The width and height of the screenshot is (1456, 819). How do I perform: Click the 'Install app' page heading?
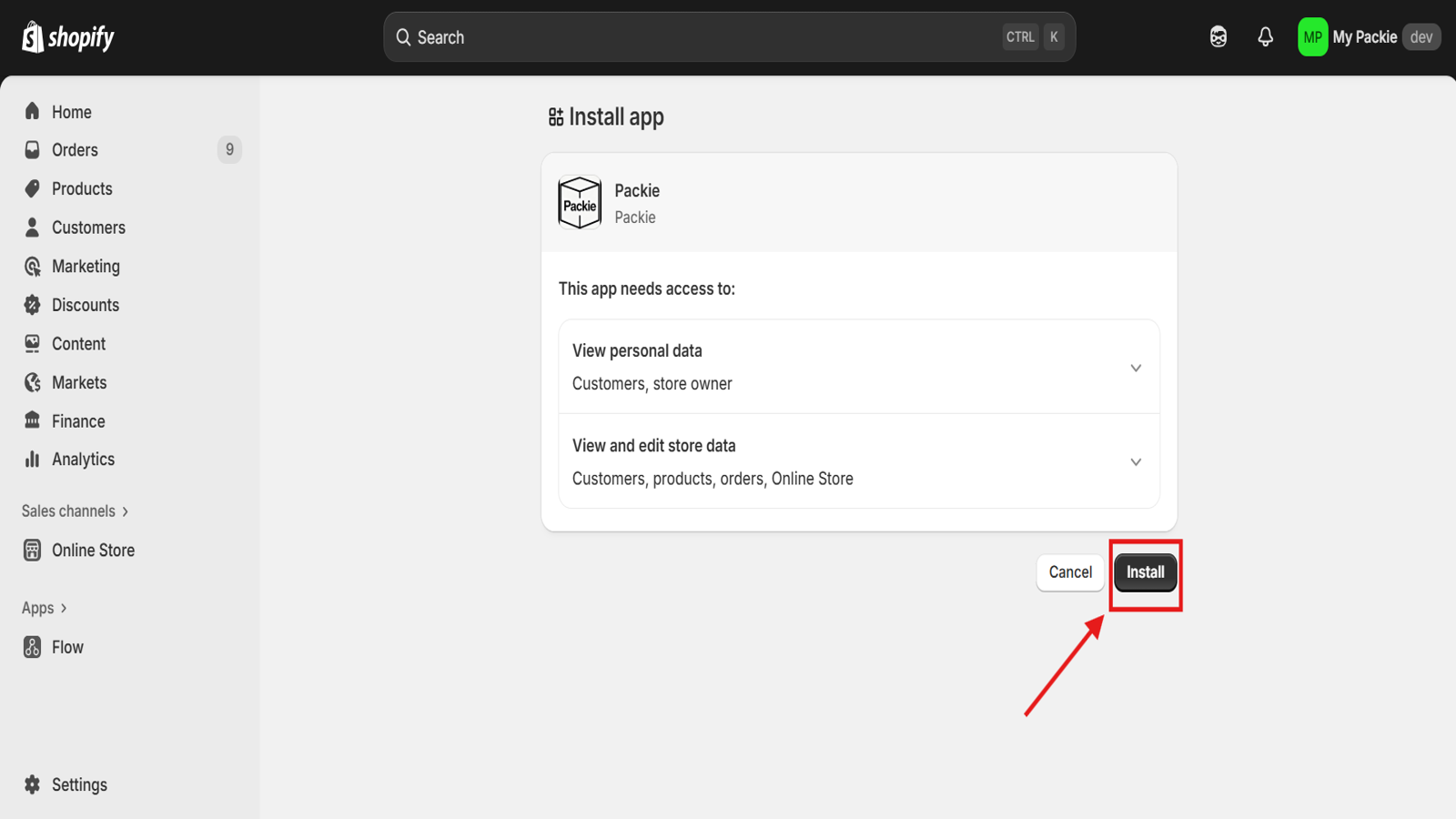(616, 116)
